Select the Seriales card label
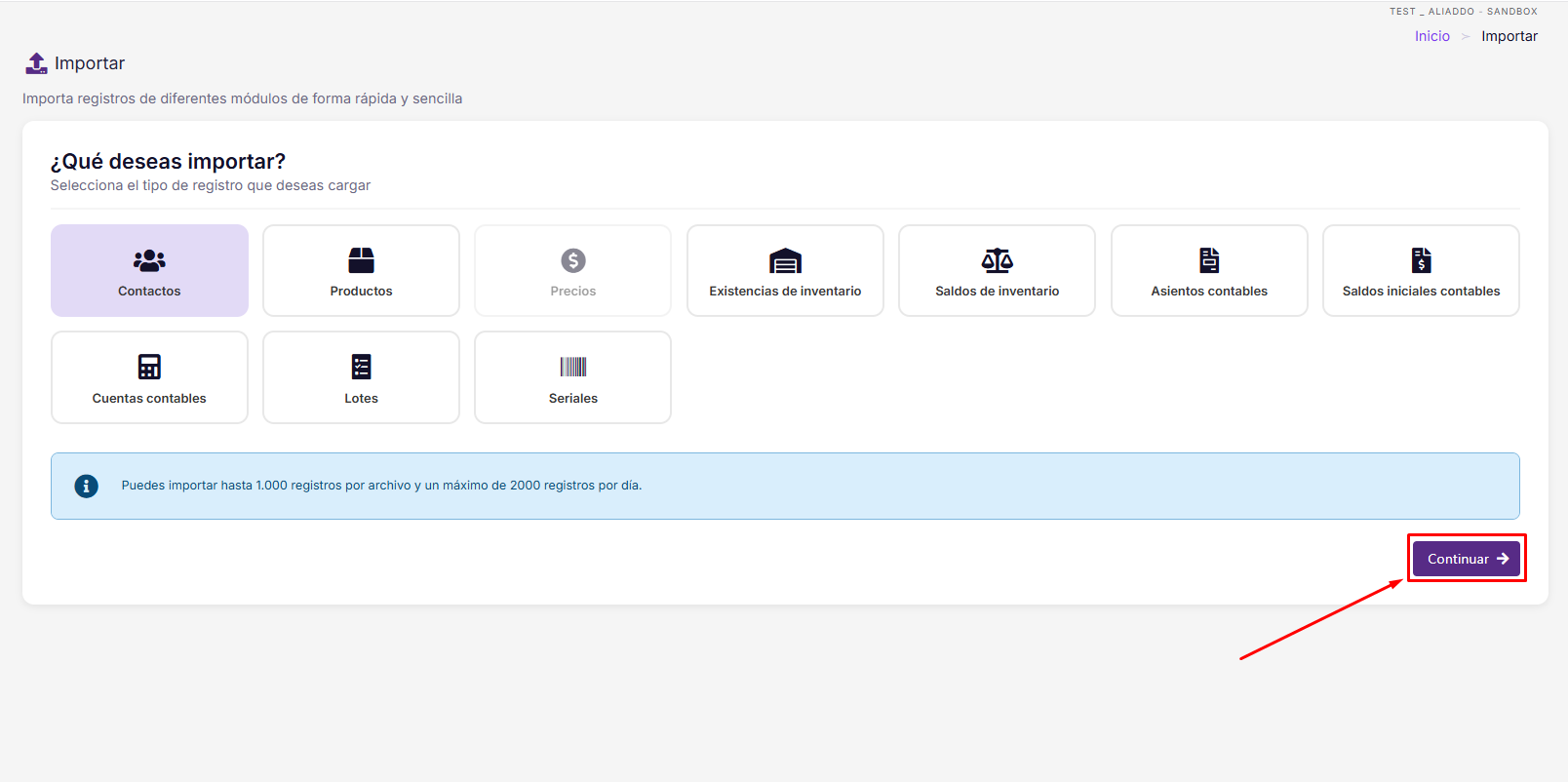Screen dimensions: 1568x782 coord(573,398)
